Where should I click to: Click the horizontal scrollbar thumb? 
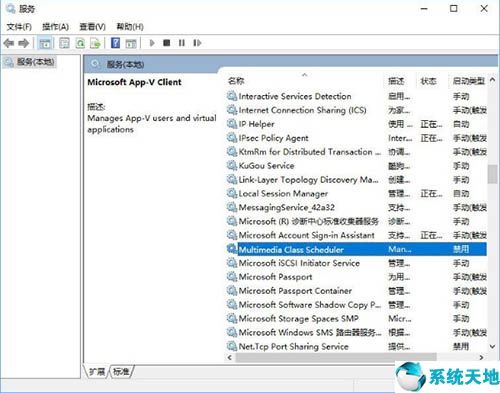(336, 357)
